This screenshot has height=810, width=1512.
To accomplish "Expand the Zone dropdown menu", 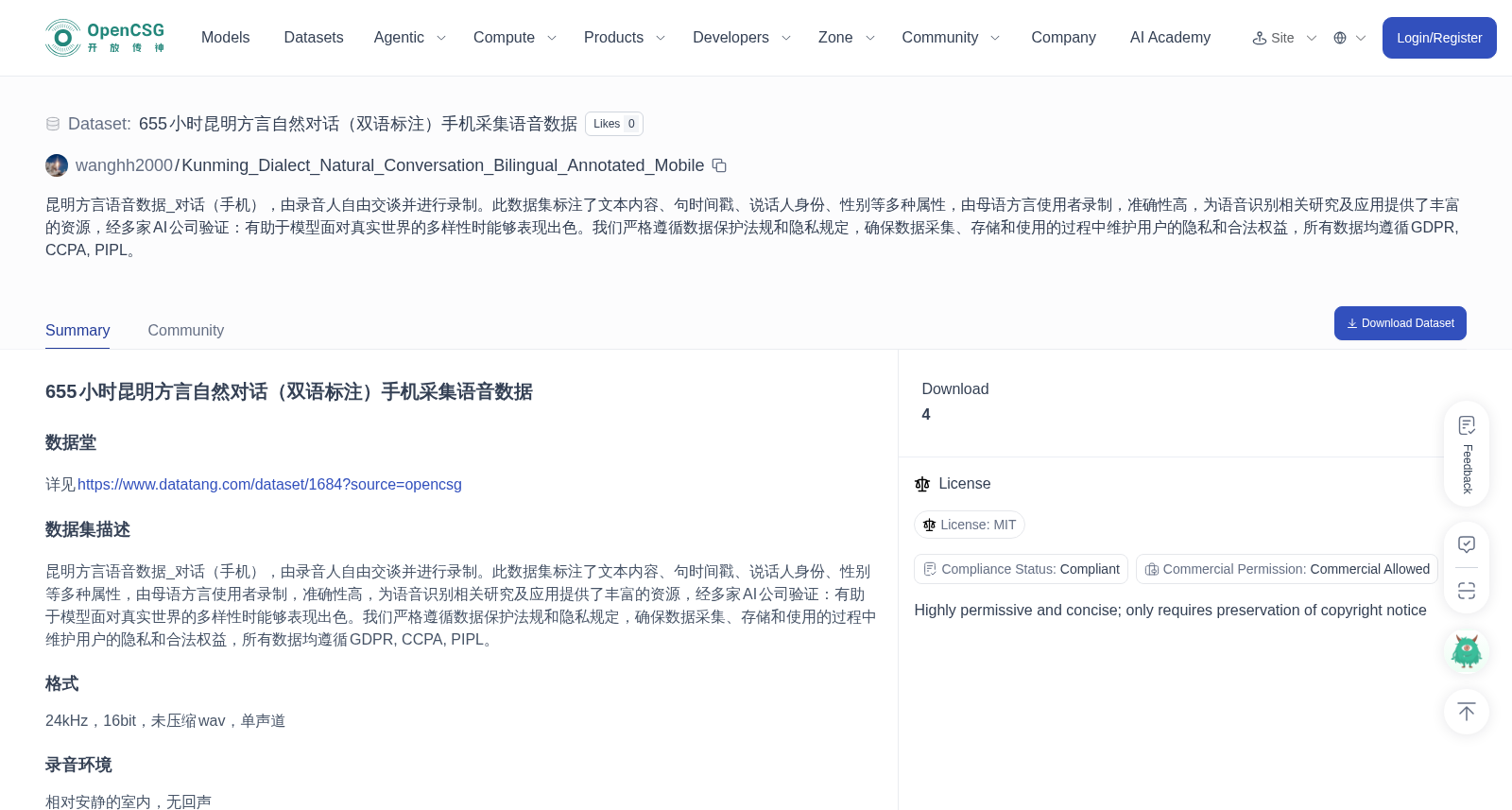I will pos(847,38).
